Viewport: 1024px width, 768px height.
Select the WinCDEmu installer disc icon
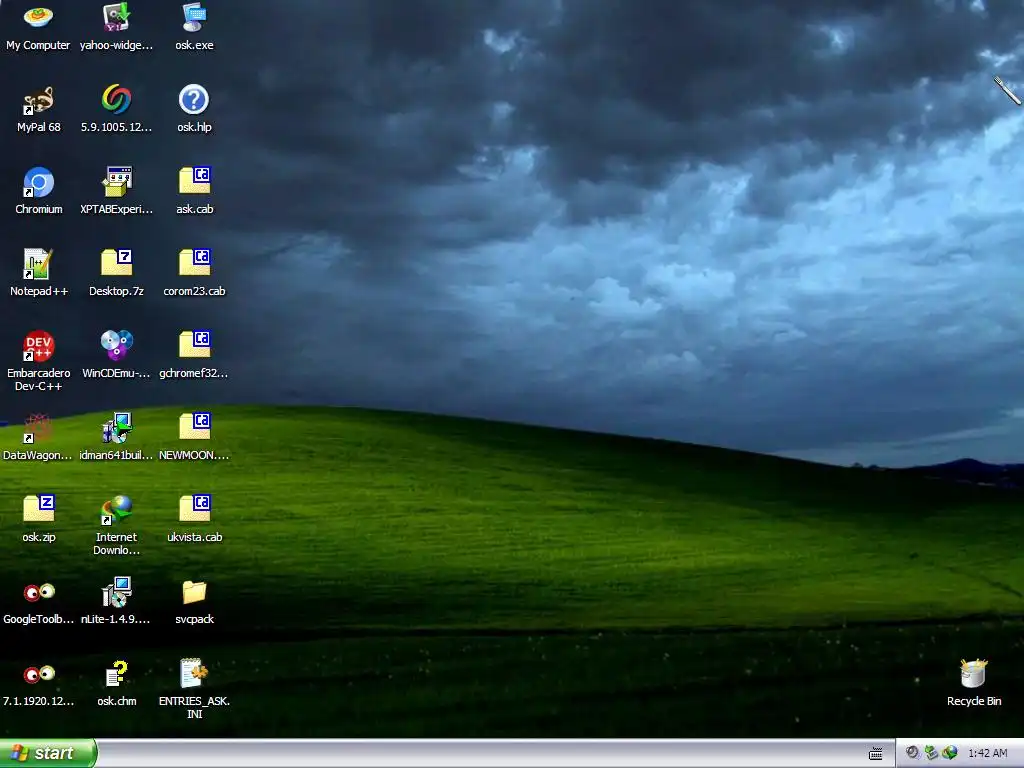(x=116, y=346)
